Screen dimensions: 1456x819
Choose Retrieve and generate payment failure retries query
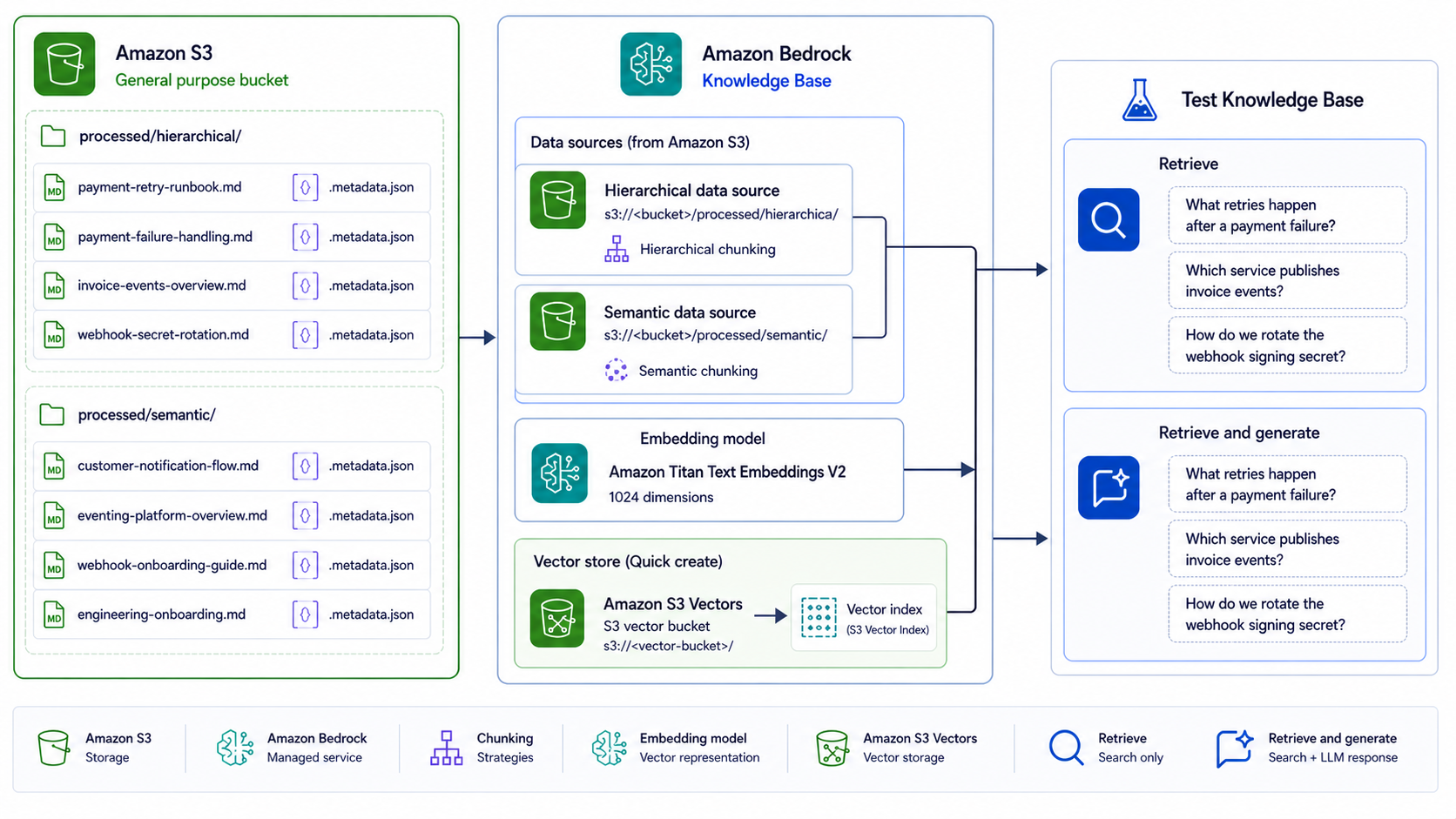pyautogui.click(x=1287, y=484)
